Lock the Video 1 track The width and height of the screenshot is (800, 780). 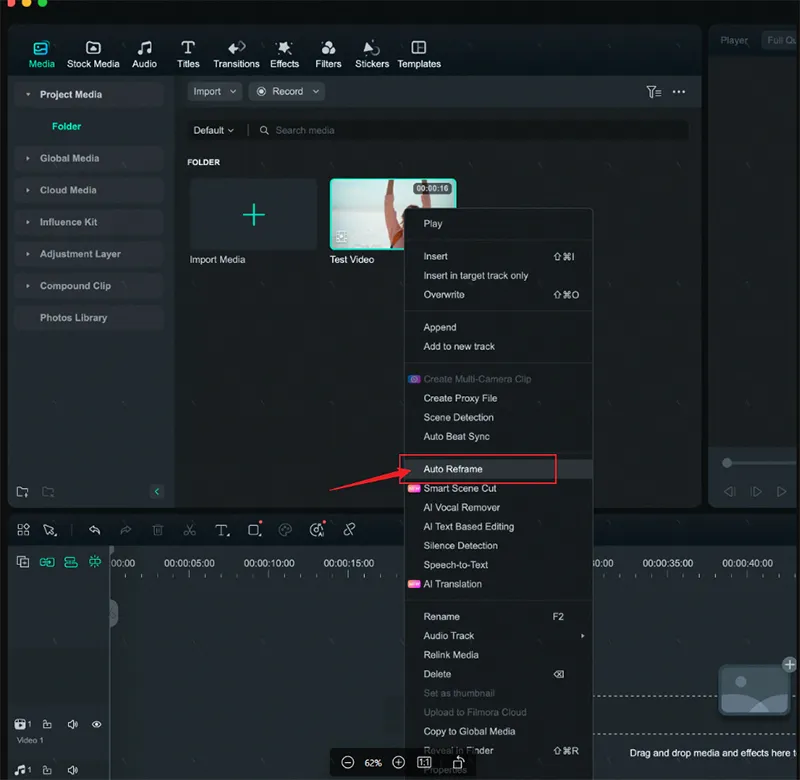(49, 724)
